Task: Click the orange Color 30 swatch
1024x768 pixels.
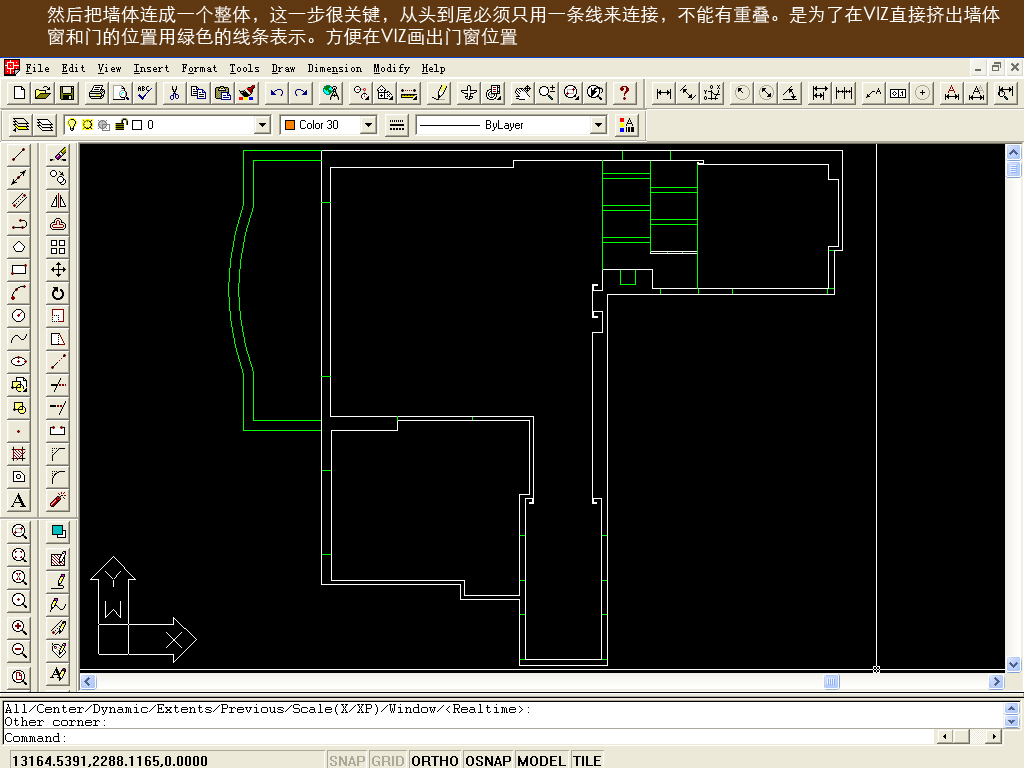Action: [x=290, y=125]
